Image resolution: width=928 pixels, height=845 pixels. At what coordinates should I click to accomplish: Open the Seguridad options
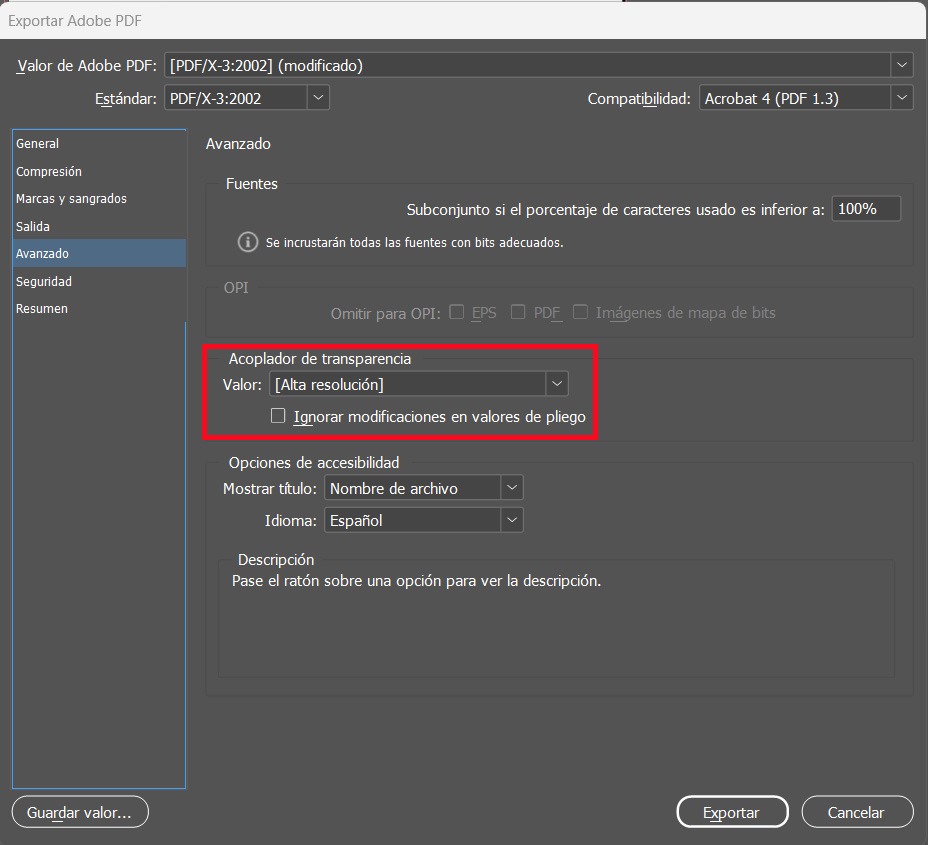[x=44, y=282]
